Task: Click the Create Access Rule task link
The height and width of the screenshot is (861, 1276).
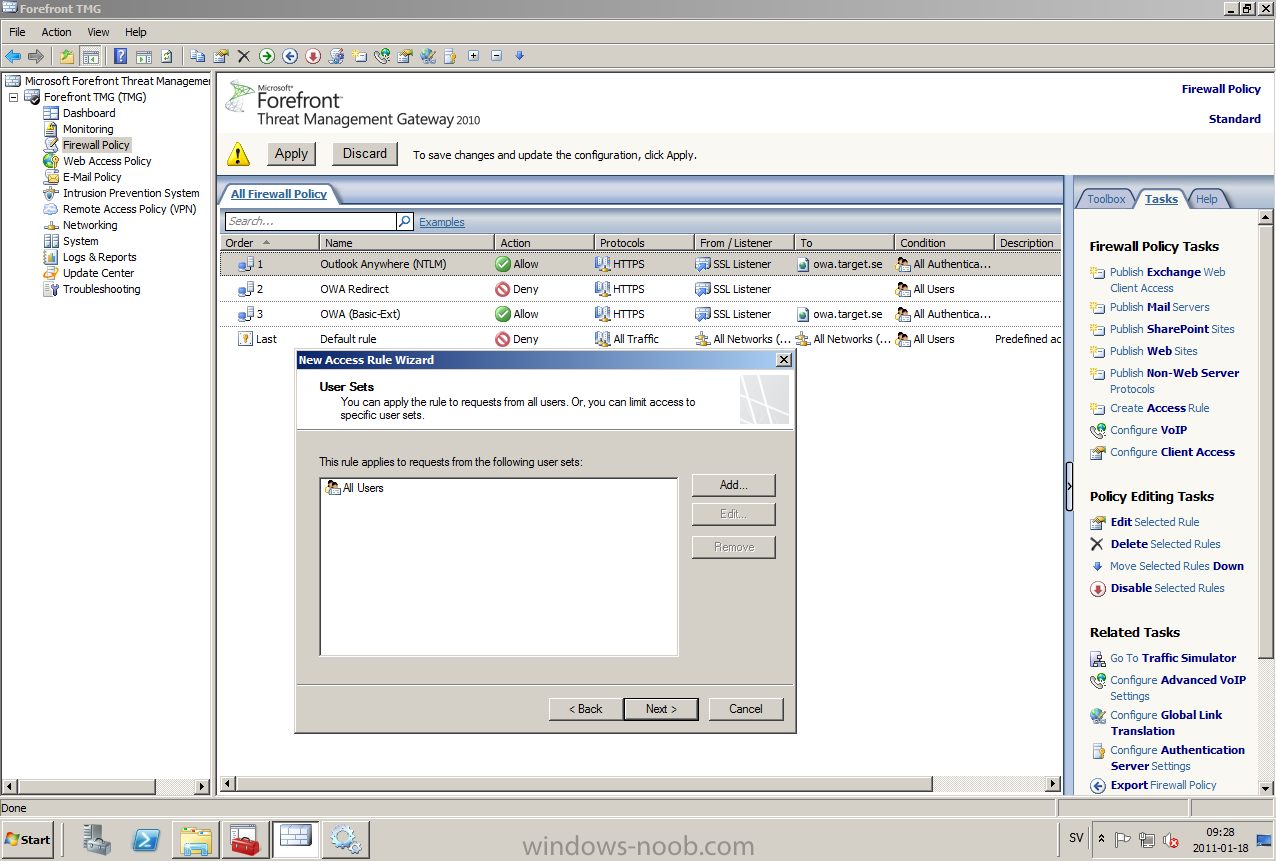Action: click(x=1160, y=408)
